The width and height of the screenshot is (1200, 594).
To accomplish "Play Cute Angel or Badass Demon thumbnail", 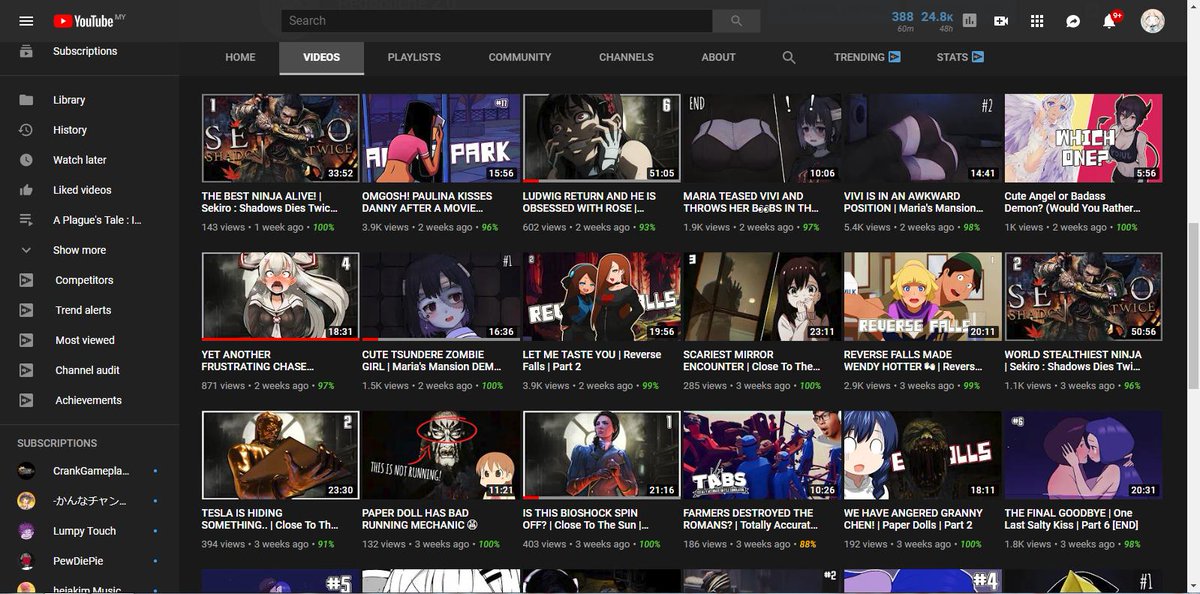I will (x=1083, y=138).
